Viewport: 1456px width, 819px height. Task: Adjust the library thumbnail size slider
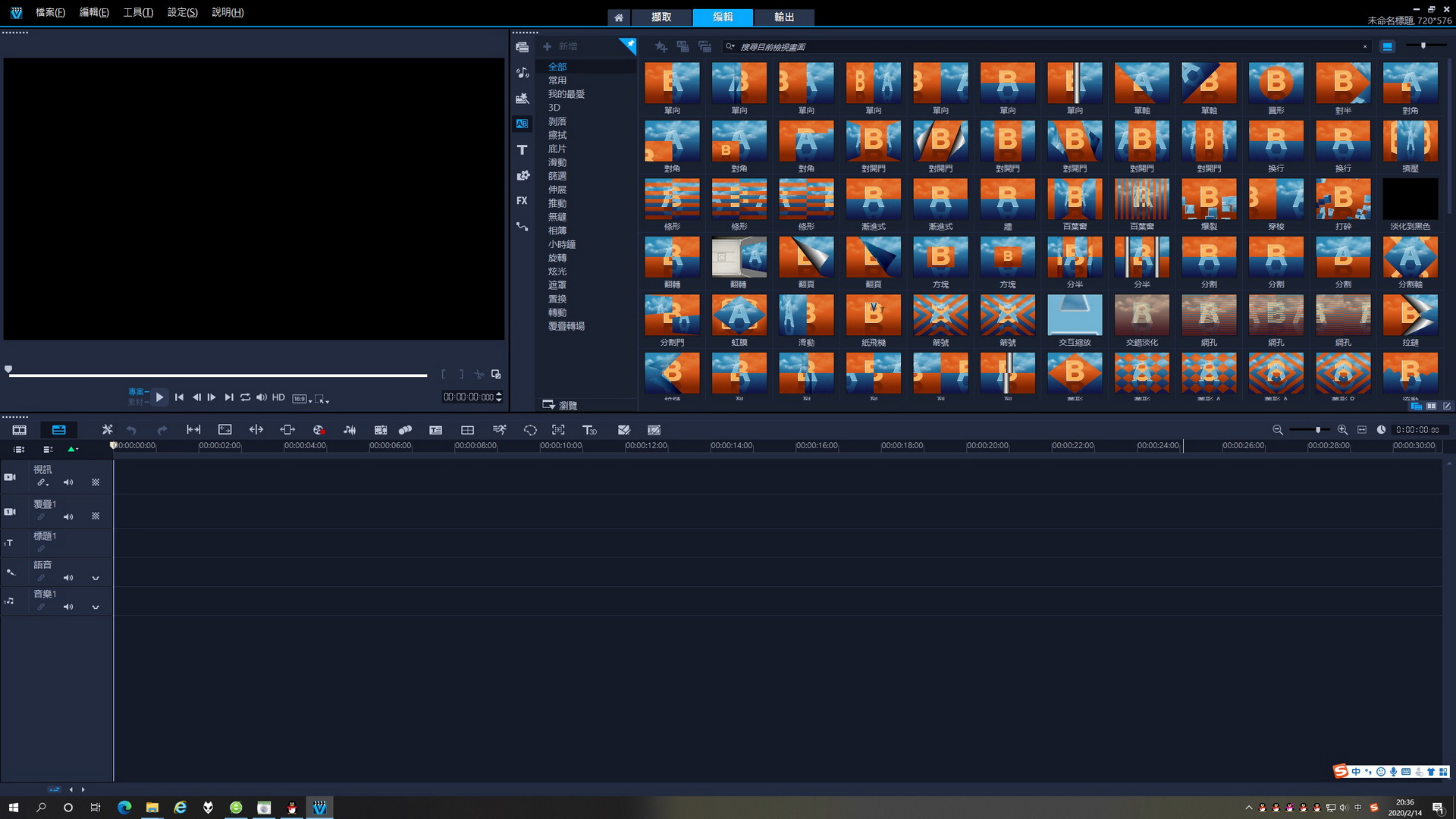[1426, 46]
